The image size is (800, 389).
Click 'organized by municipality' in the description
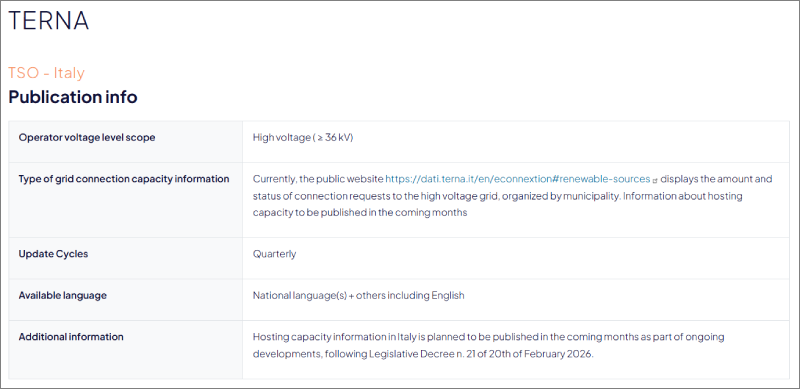(560, 196)
